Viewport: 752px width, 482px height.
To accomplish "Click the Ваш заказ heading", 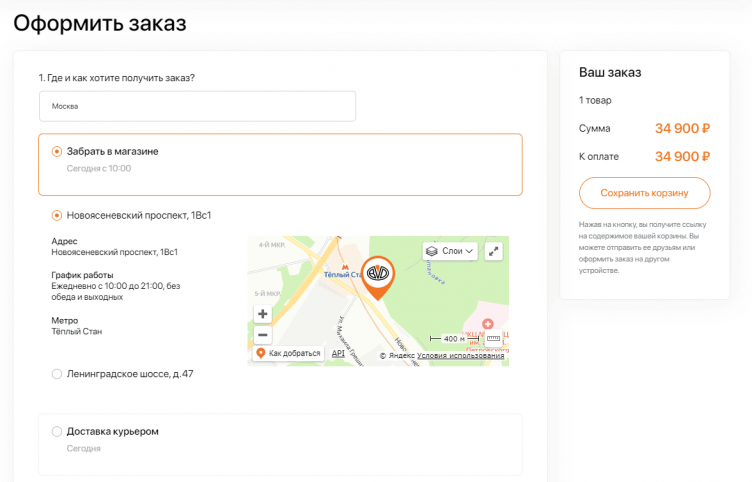I will click(x=610, y=72).
